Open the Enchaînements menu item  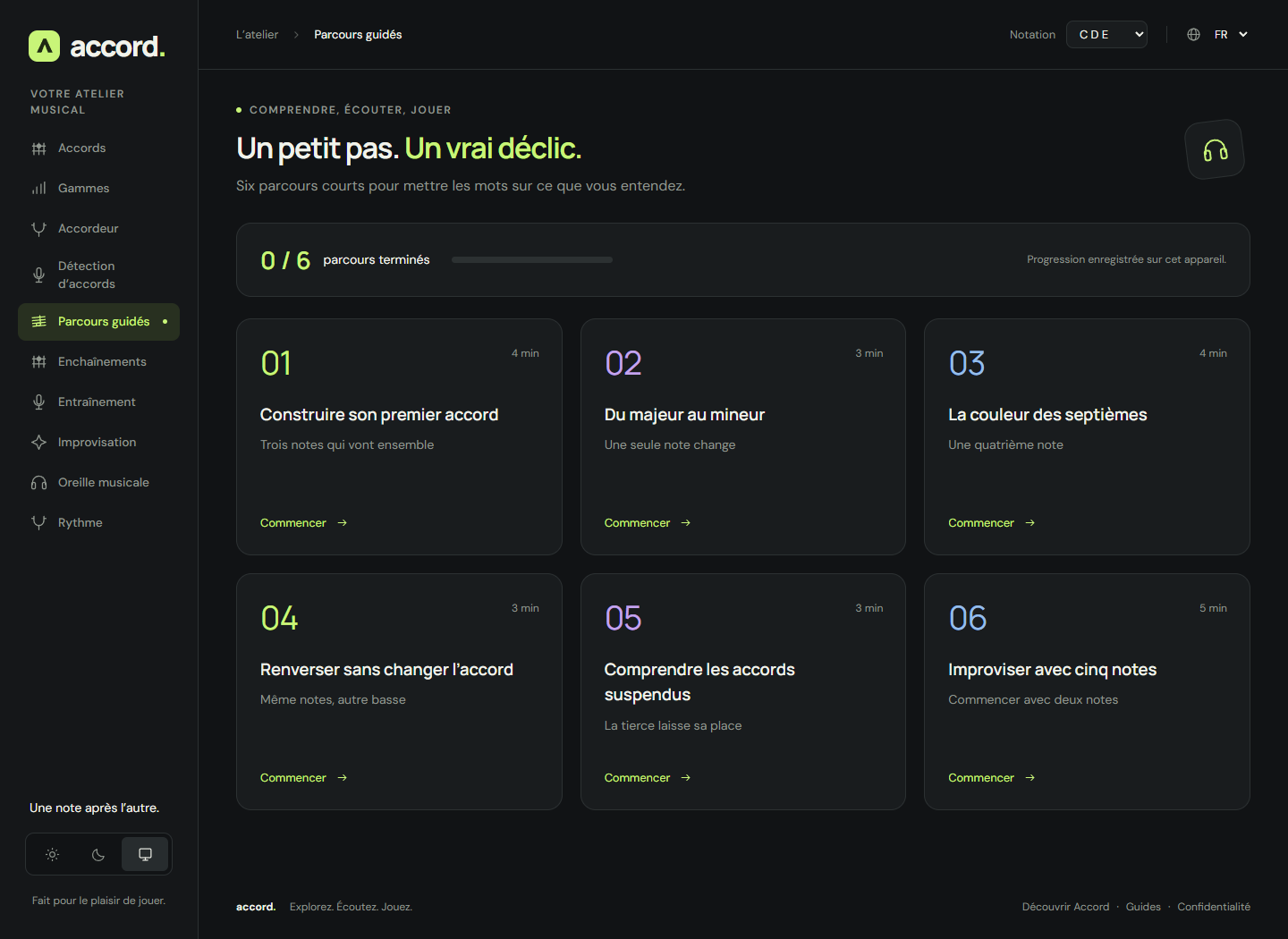(98, 362)
